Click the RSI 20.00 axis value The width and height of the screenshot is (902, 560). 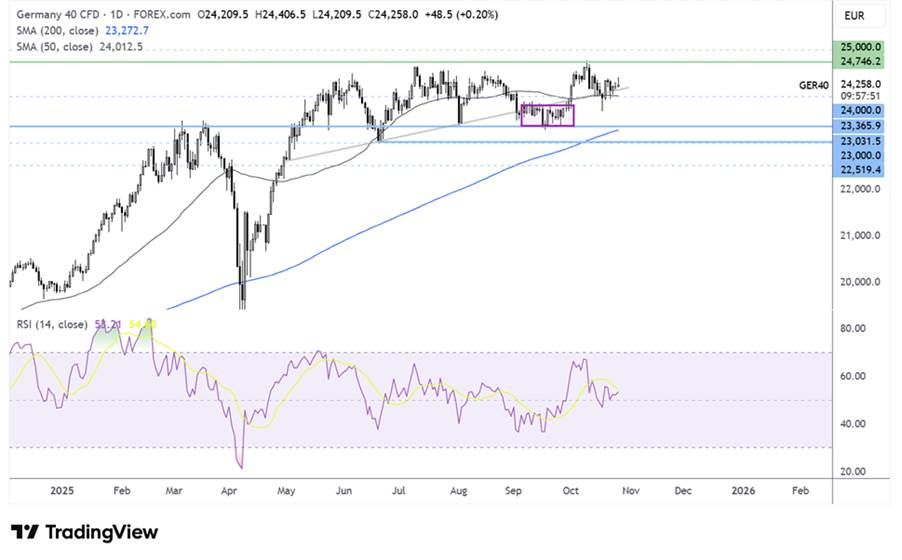coord(853,472)
